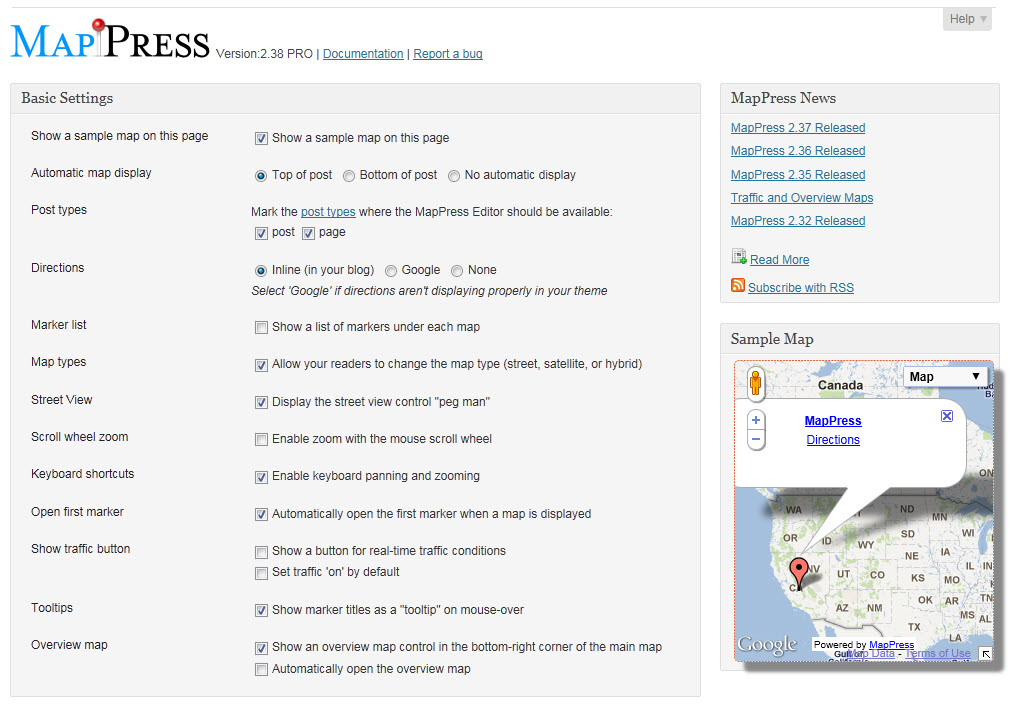
Task: Open 'MapPress 2.37 Released' news link
Action: coord(797,128)
